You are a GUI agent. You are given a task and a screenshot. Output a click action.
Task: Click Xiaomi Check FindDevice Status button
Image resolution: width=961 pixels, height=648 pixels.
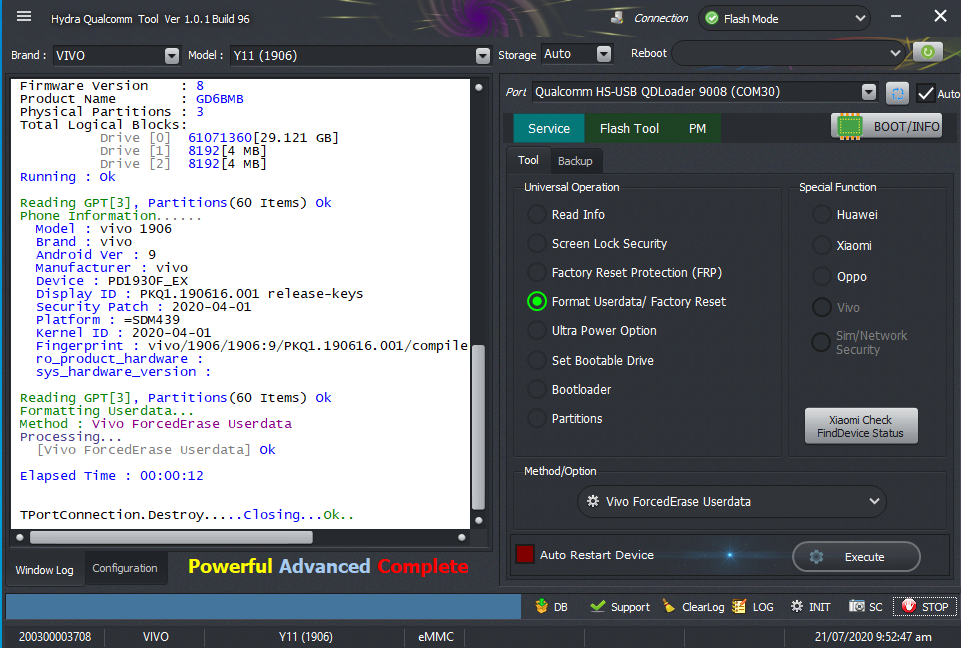click(860, 426)
